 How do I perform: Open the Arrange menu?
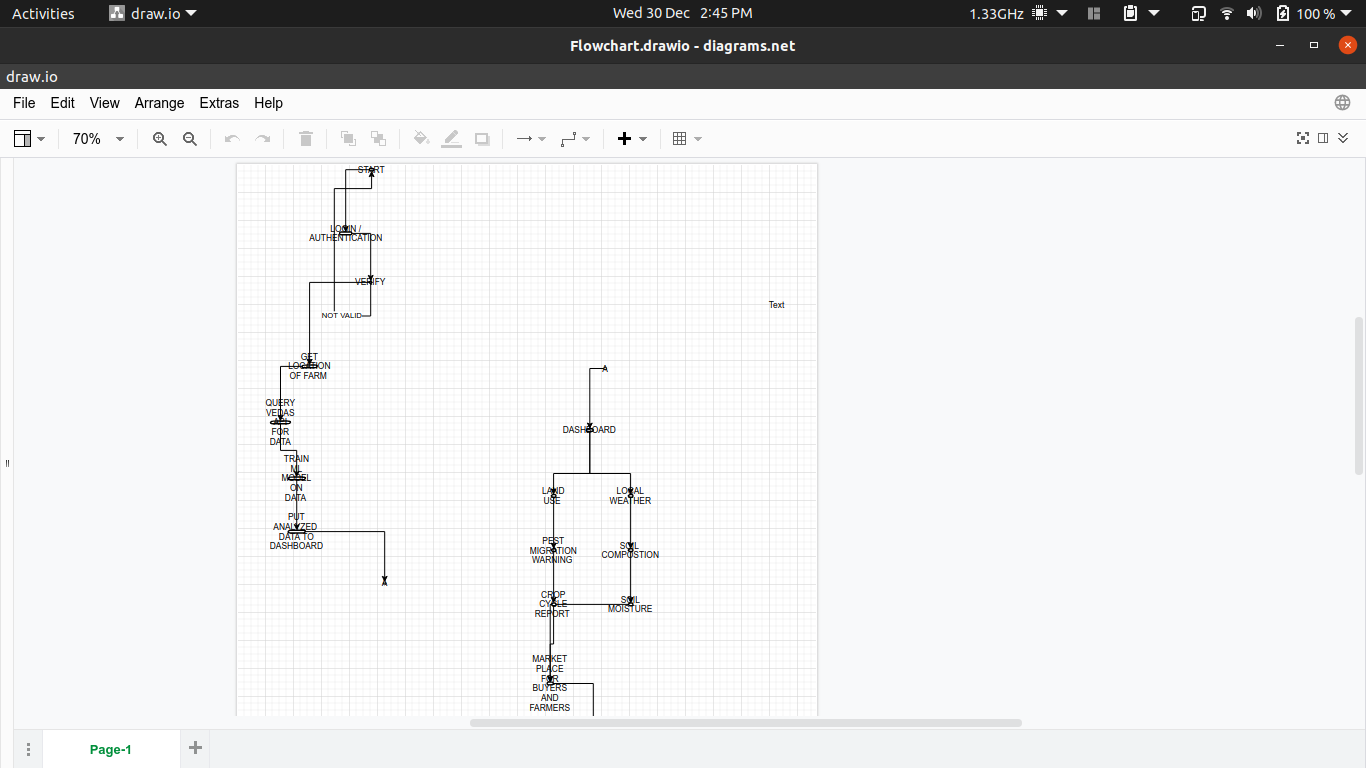click(x=159, y=103)
